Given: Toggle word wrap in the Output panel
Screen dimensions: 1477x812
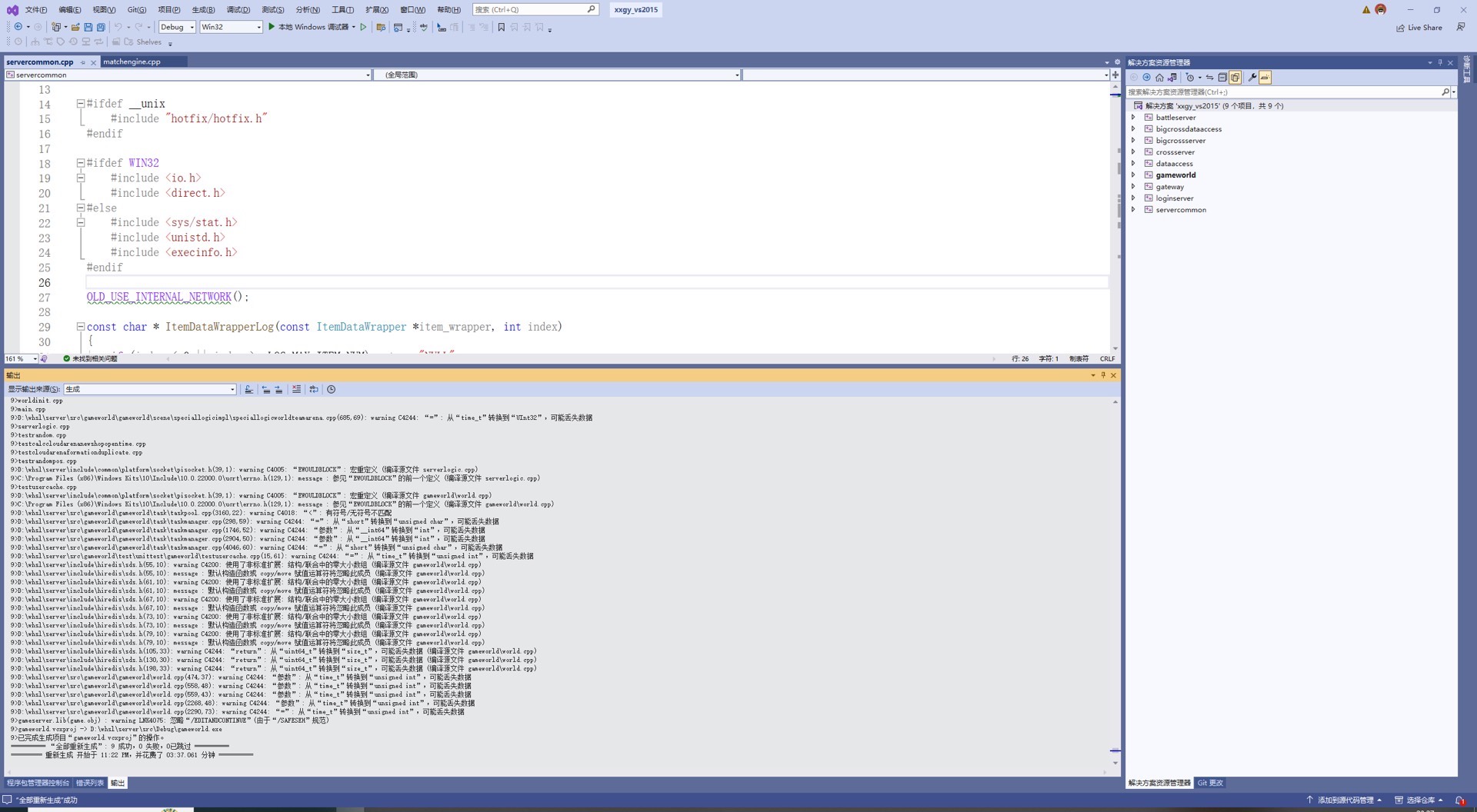Looking at the screenshot, I should pos(314,390).
